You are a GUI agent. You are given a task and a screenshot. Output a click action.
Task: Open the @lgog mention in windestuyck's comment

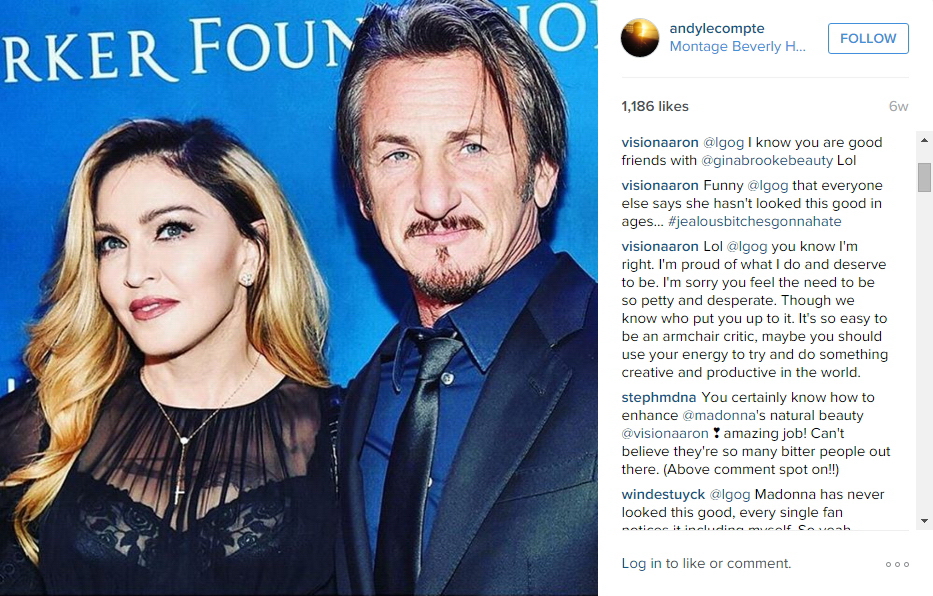[x=730, y=494]
